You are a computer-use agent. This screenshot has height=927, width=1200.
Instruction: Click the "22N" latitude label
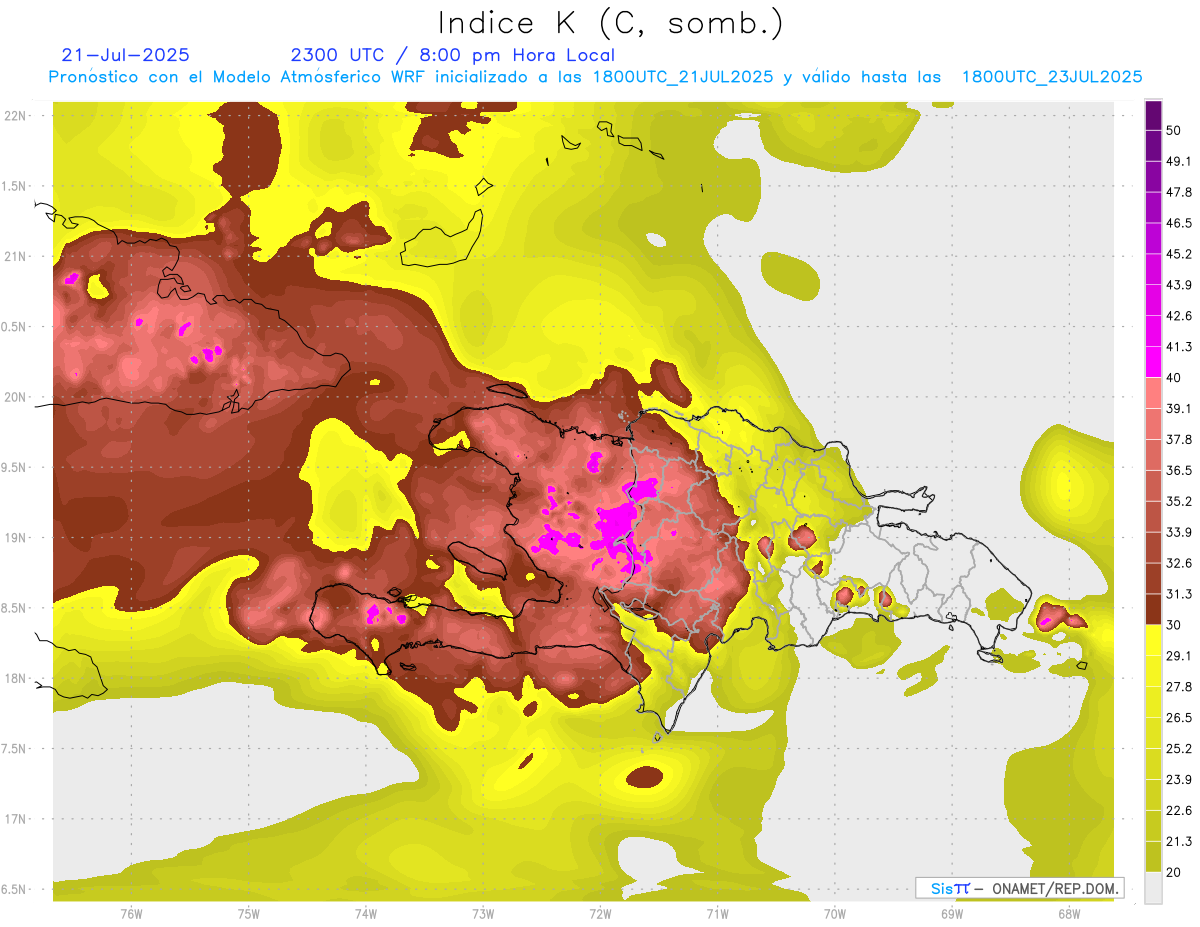pos(14,115)
